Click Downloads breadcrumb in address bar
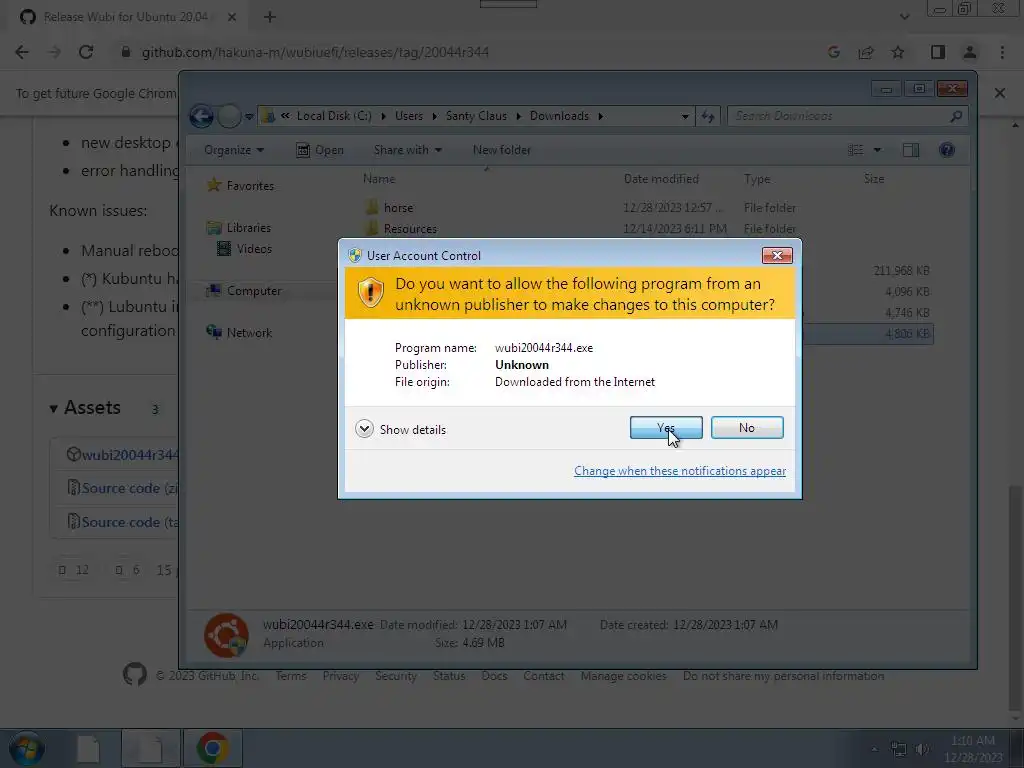 559,116
